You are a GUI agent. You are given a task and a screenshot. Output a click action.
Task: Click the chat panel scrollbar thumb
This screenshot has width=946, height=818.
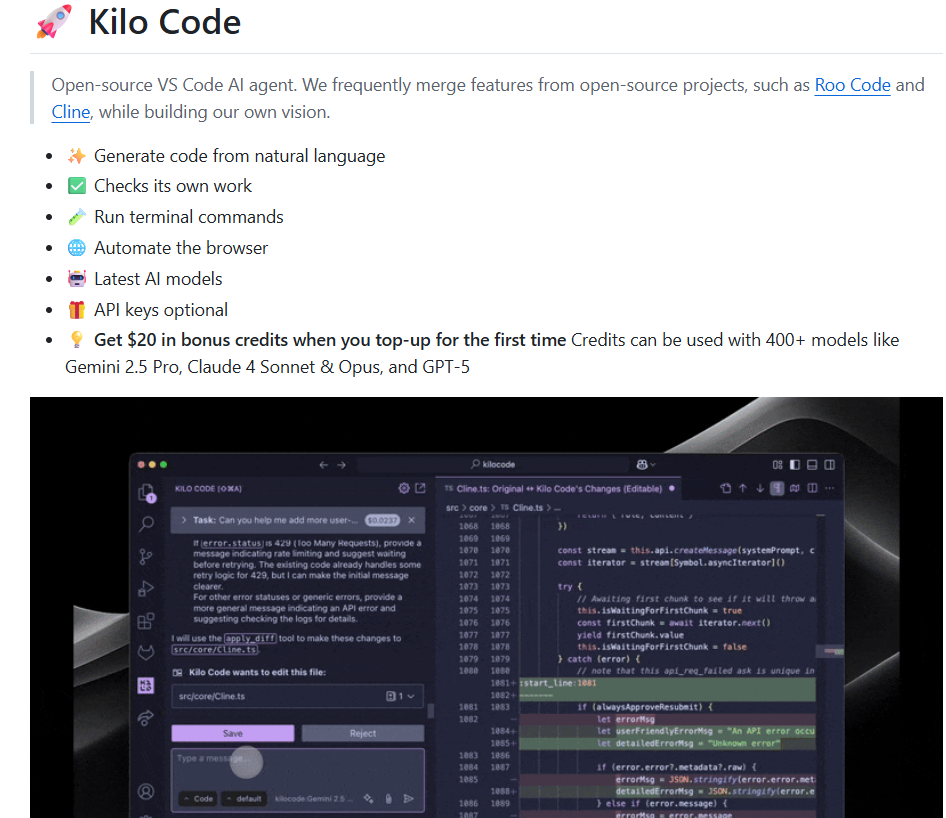click(431, 710)
